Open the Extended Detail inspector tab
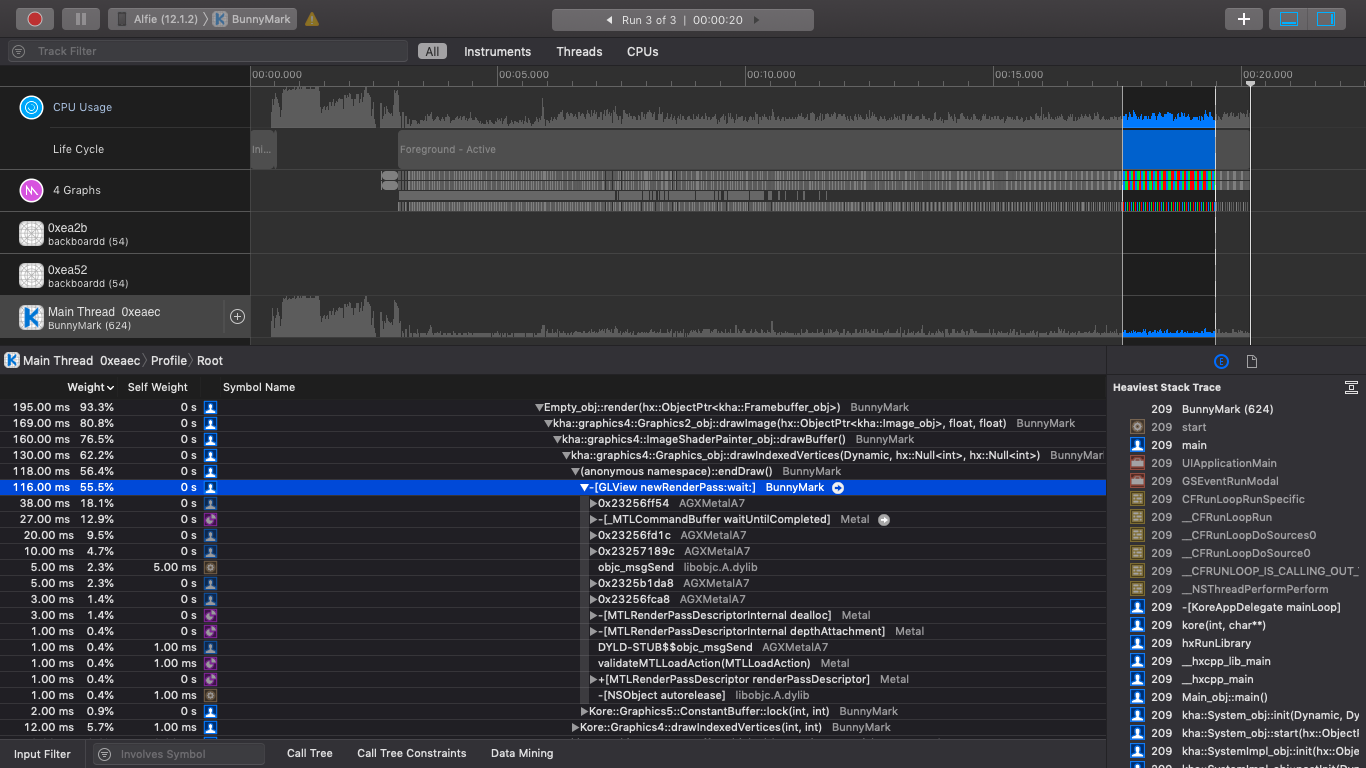Screen dimensions: 1366x768 [1221, 361]
